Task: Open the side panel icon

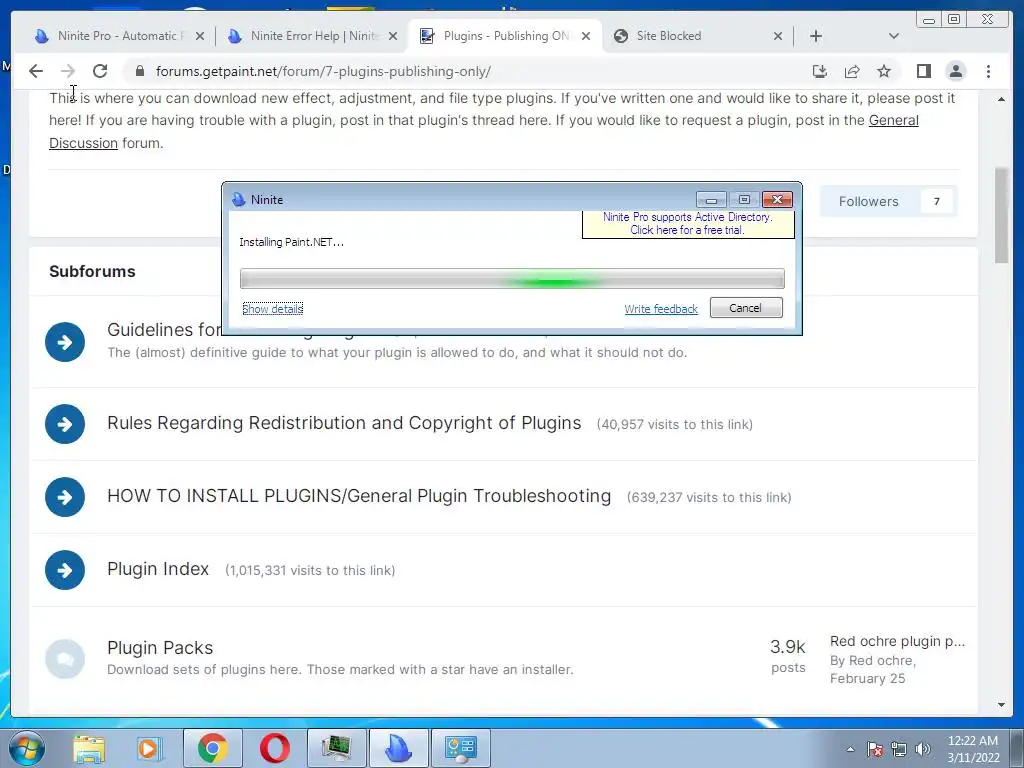Action: pos(923,71)
